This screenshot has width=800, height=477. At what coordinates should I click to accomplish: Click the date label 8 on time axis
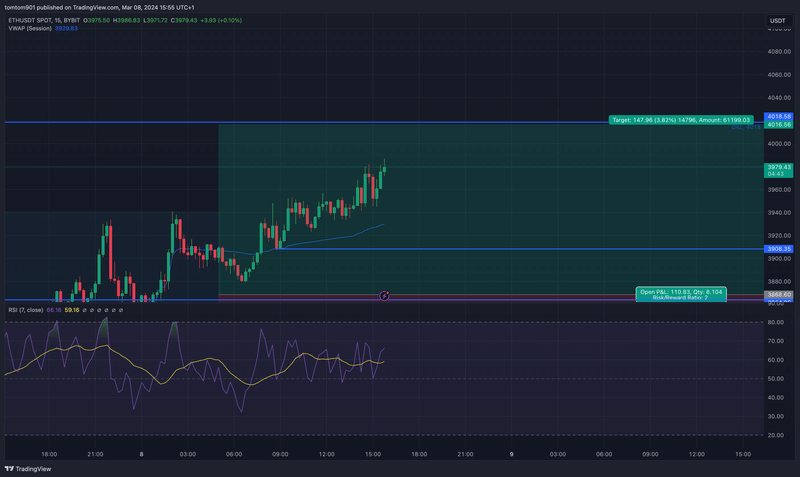(x=141, y=454)
